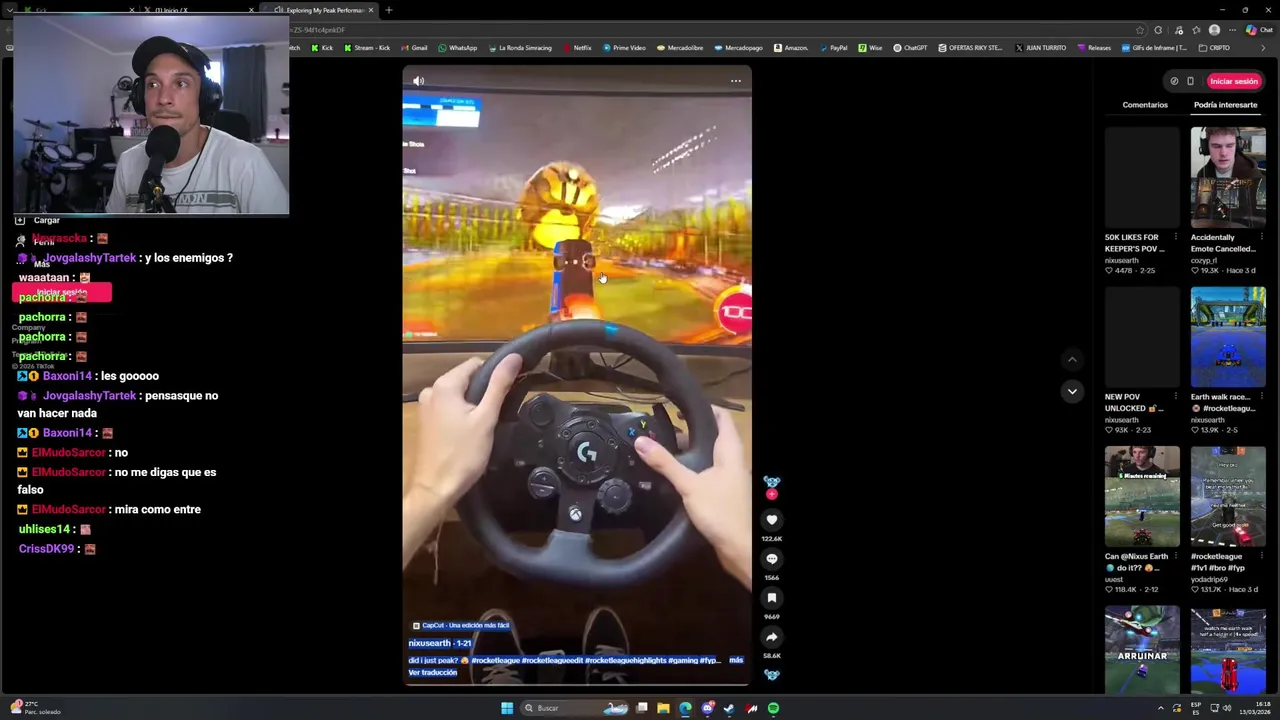
Task: Open 50K LIKES FOR KEEPER'S POV card
Action: click(x=1142, y=200)
